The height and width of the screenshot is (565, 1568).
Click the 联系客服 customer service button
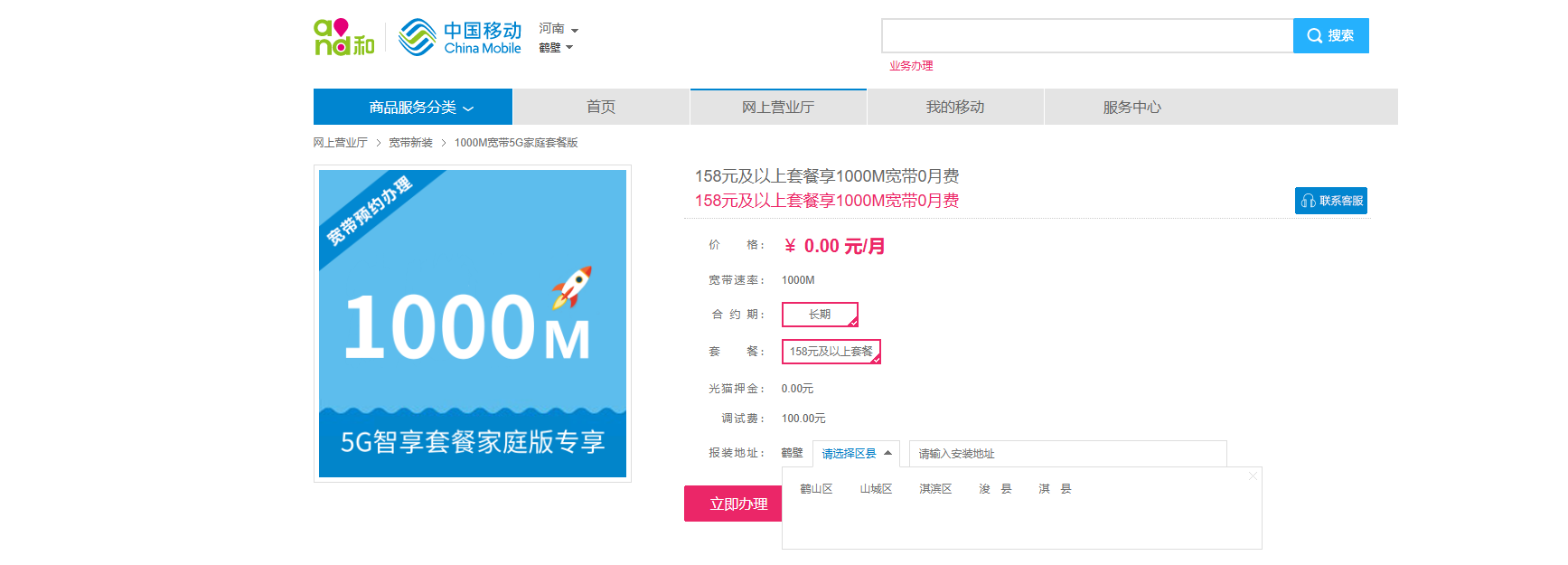tap(1331, 201)
